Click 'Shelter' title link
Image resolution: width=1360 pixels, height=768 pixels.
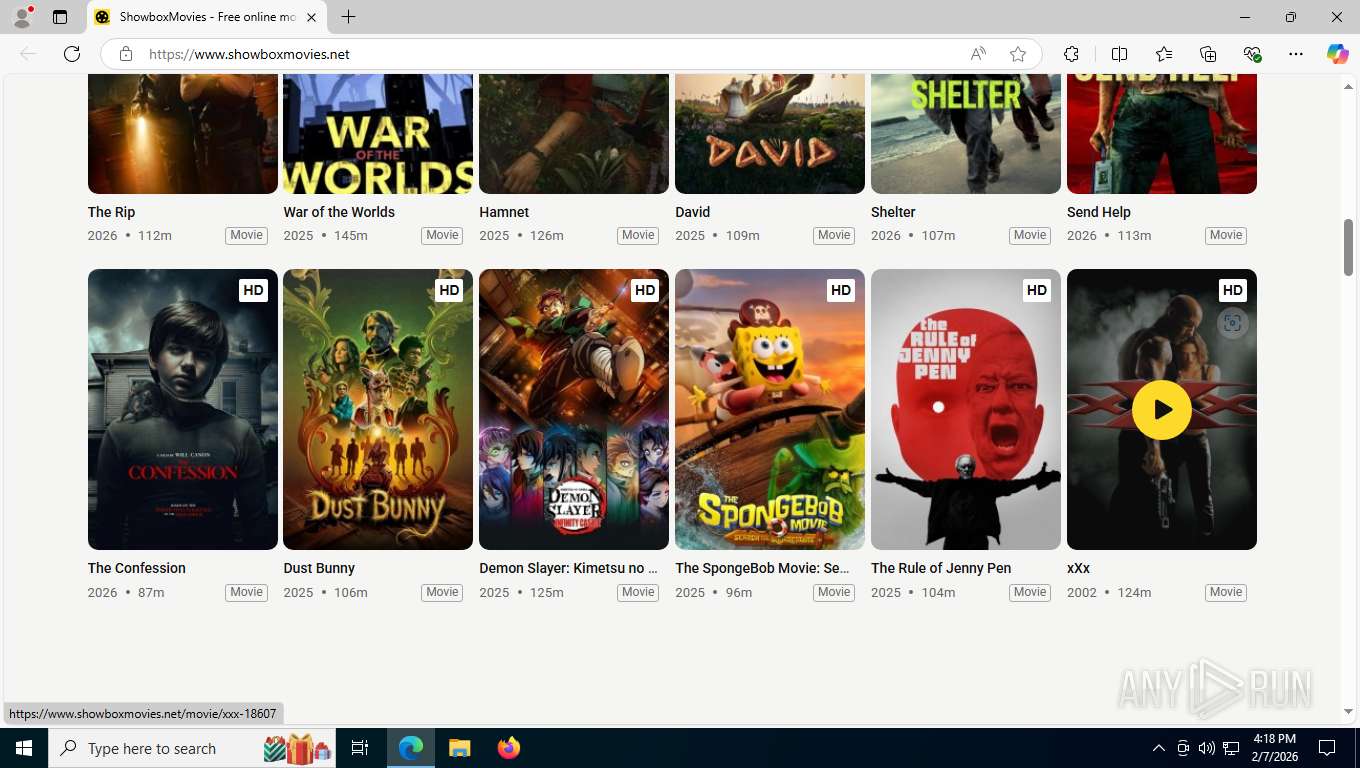pyautogui.click(x=893, y=212)
